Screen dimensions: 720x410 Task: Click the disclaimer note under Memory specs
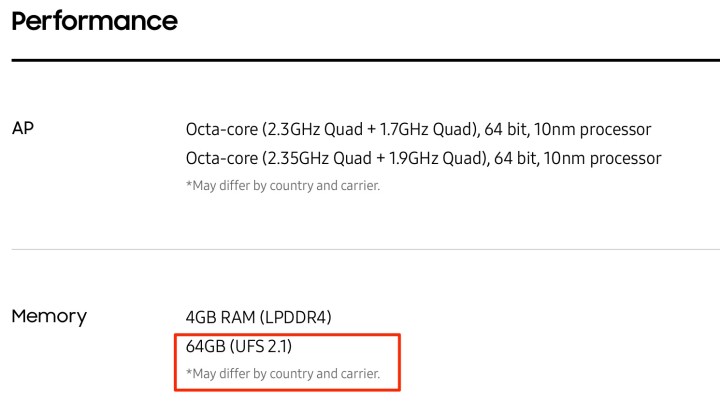tap(283, 374)
